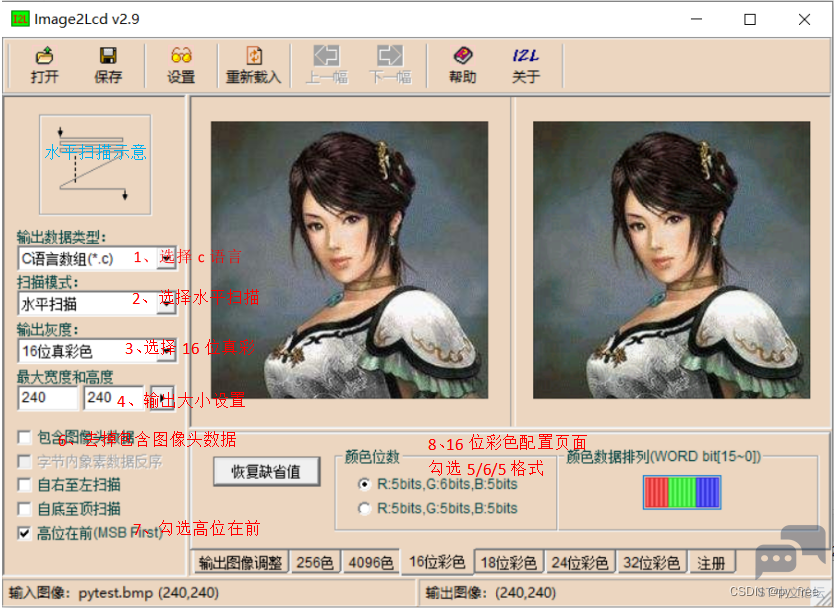Close the Image2Lcd window
The image size is (834, 608).
point(804,19)
